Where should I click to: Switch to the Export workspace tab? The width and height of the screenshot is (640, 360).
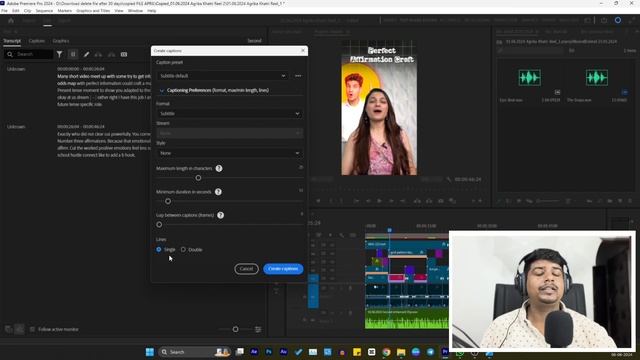(x=64, y=20)
